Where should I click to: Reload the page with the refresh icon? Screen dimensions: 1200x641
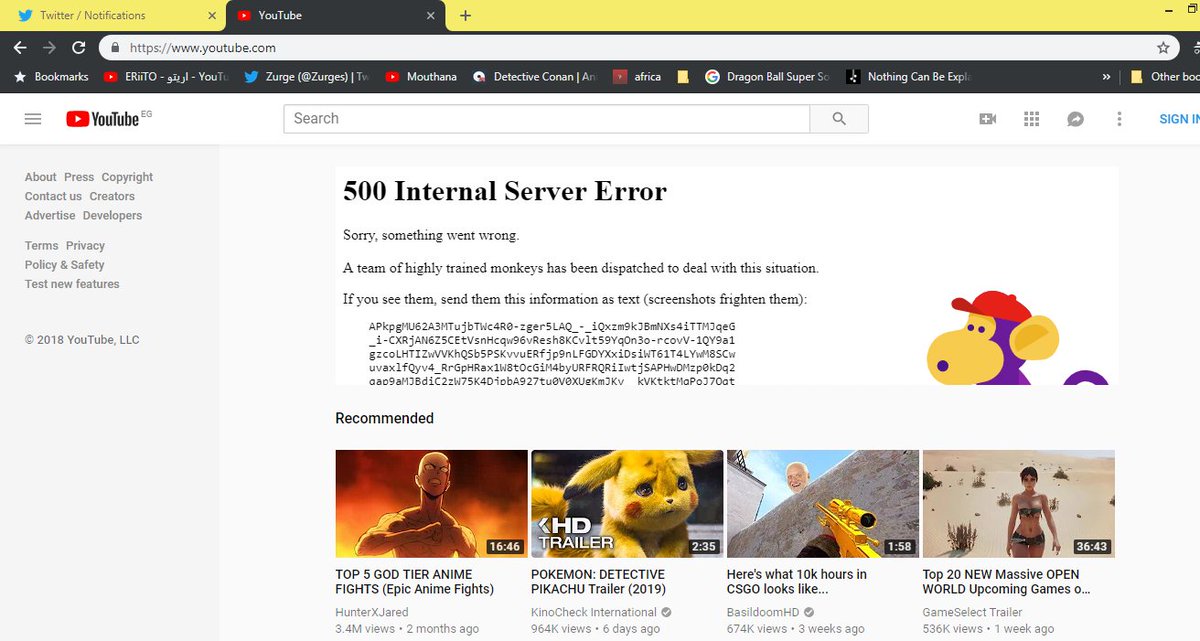tap(78, 47)
